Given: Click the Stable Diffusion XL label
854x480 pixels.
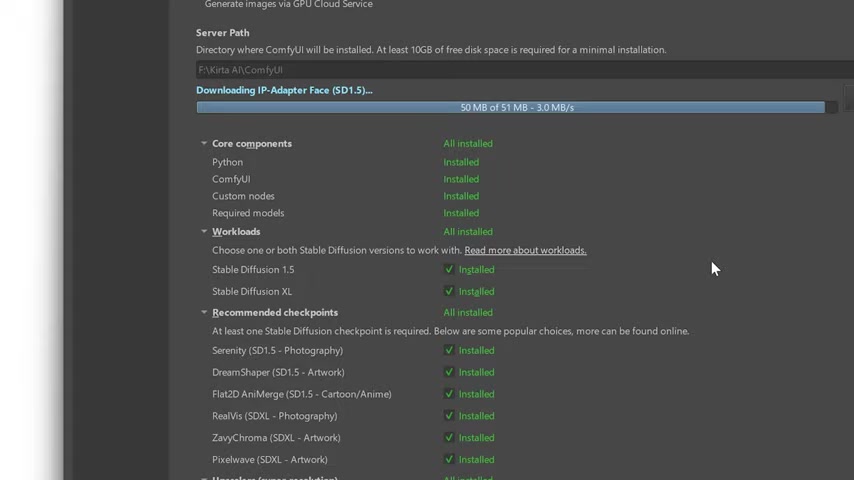Looking at the screenshot, I should 252,291.
